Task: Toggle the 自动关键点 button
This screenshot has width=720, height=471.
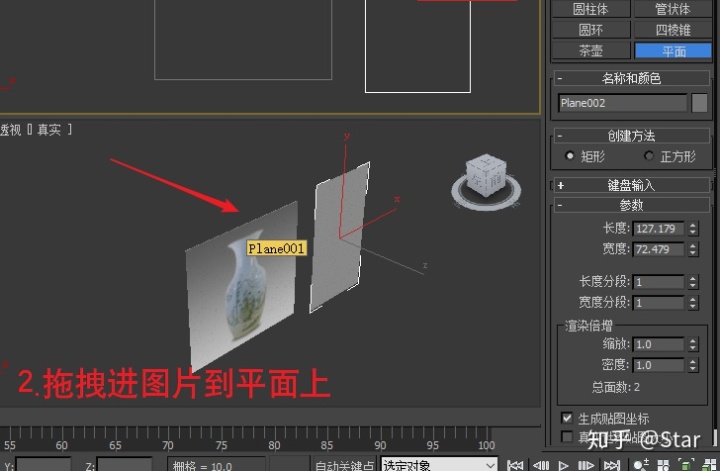Action: click(344, 464)
